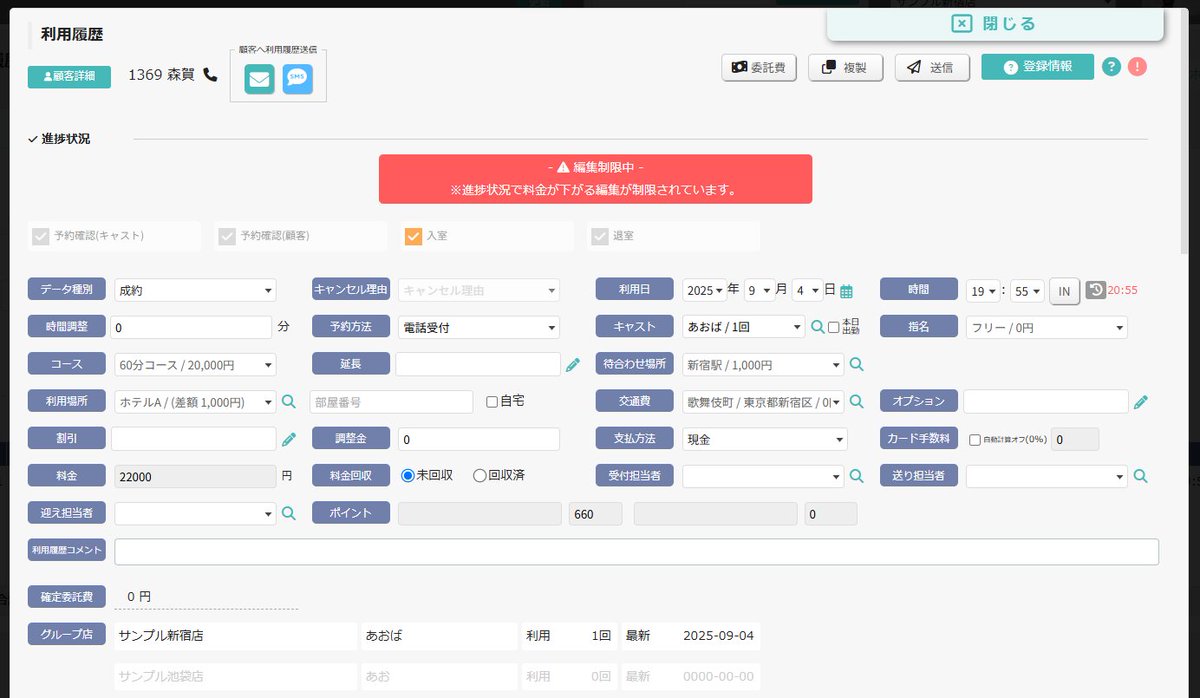Click inside the 利用履歴コメント input field
Viewport: 1200px width, 698px height.
[600, 551]
